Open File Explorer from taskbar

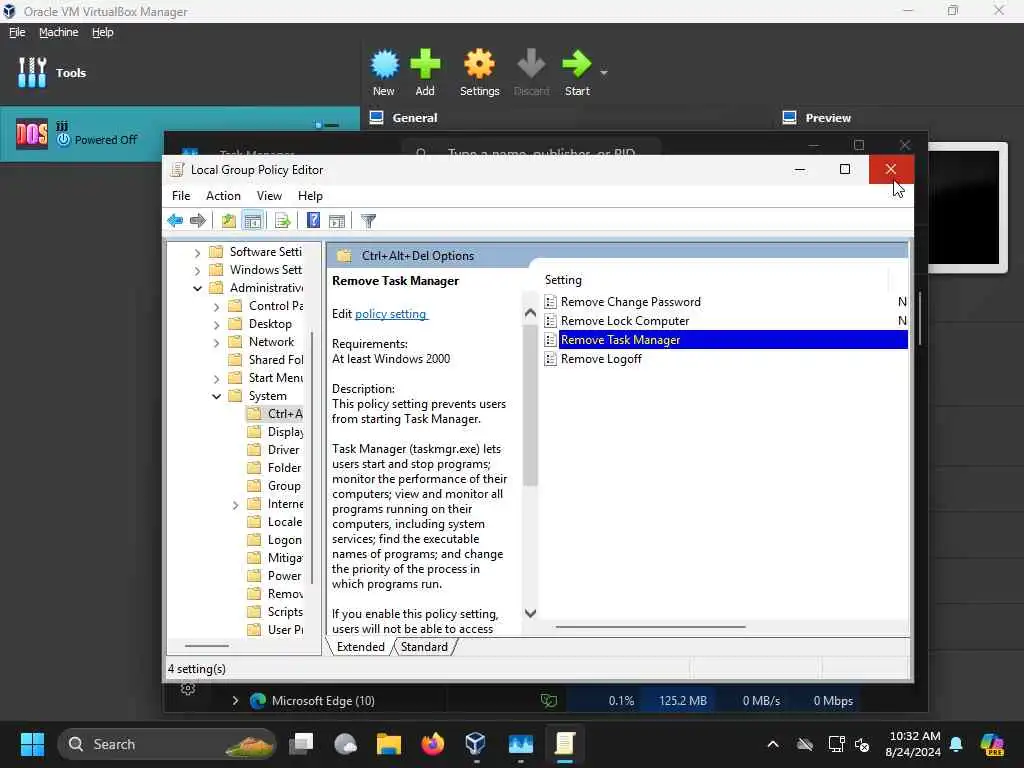389,744
